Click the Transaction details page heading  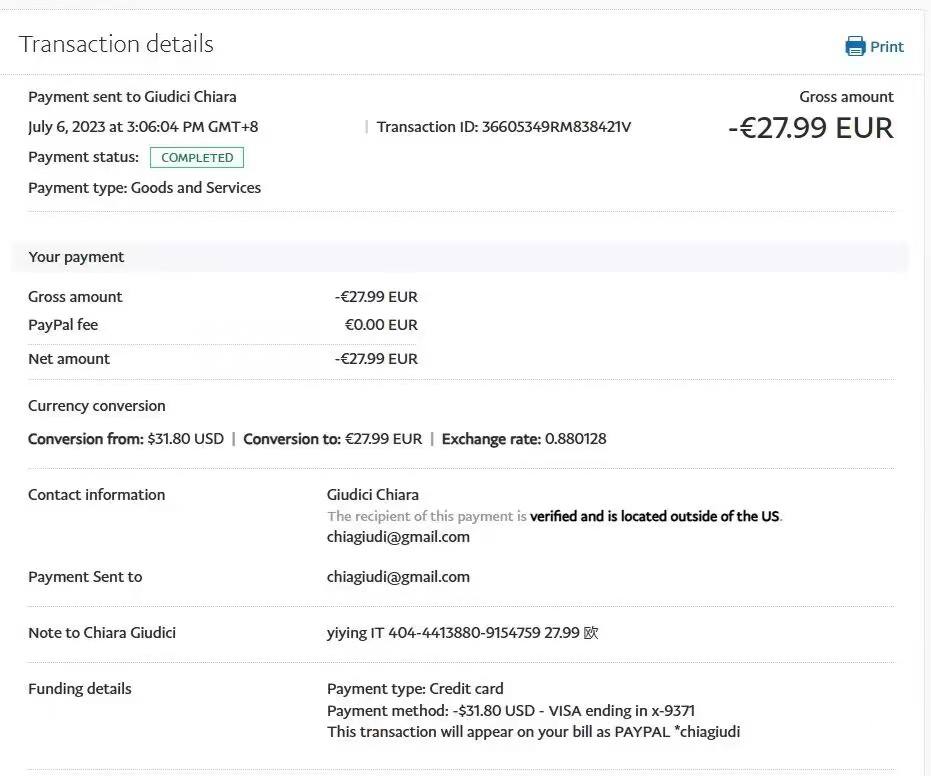pyautogui.click(x=116, y=44)
